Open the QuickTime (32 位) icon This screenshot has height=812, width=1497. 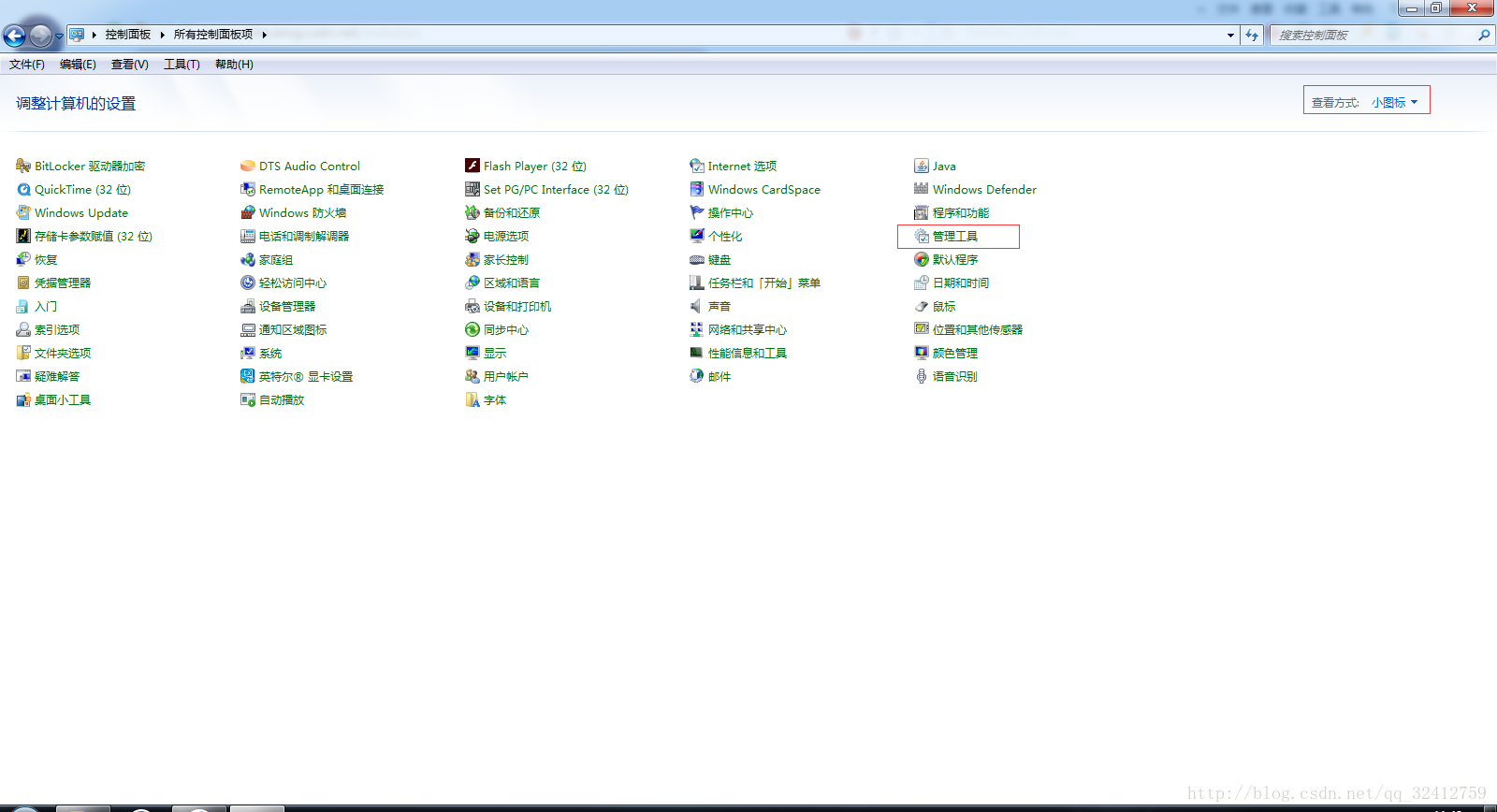tap(23, 189)
